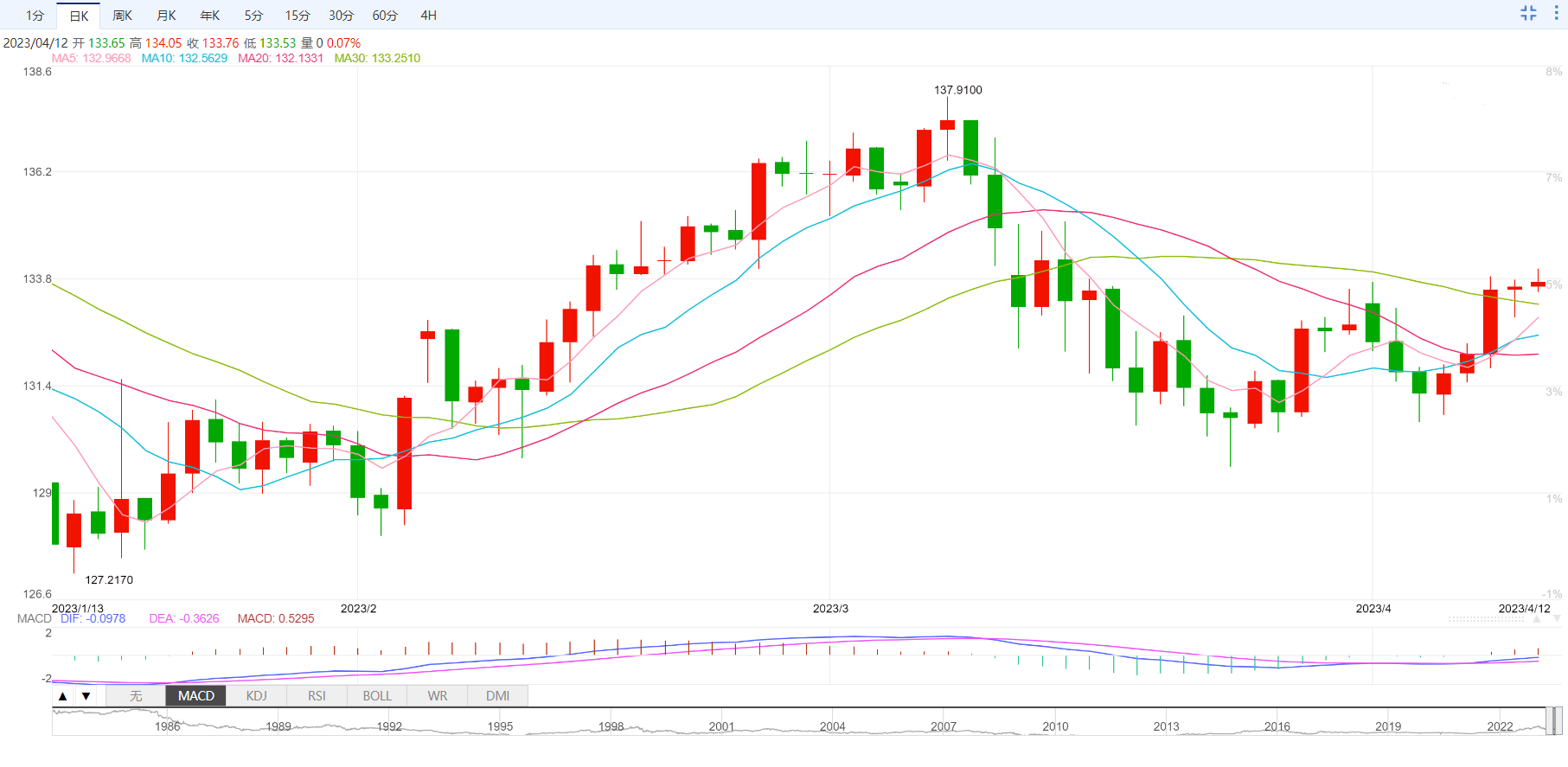
Task: Open the three-dot more options menu
Action: [1555, 13]
